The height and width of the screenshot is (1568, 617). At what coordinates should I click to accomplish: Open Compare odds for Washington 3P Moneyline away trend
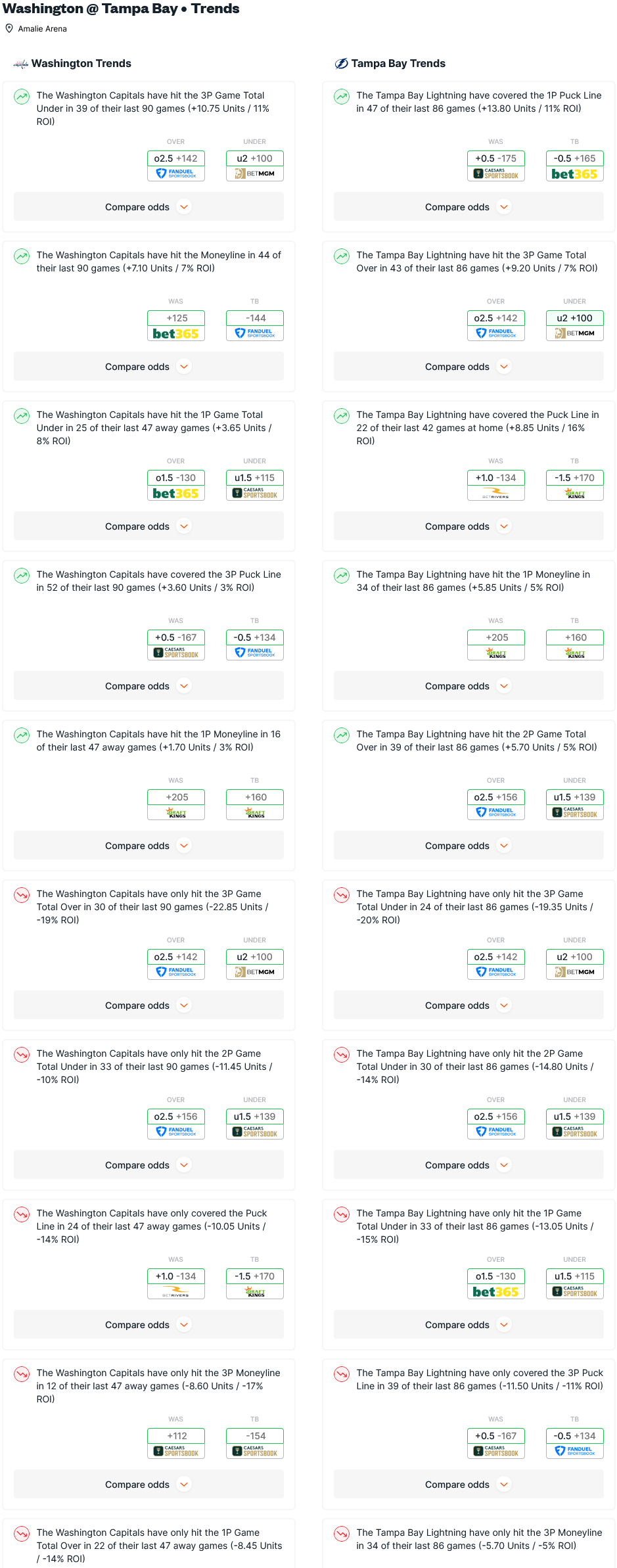[x=149, y=1485]
